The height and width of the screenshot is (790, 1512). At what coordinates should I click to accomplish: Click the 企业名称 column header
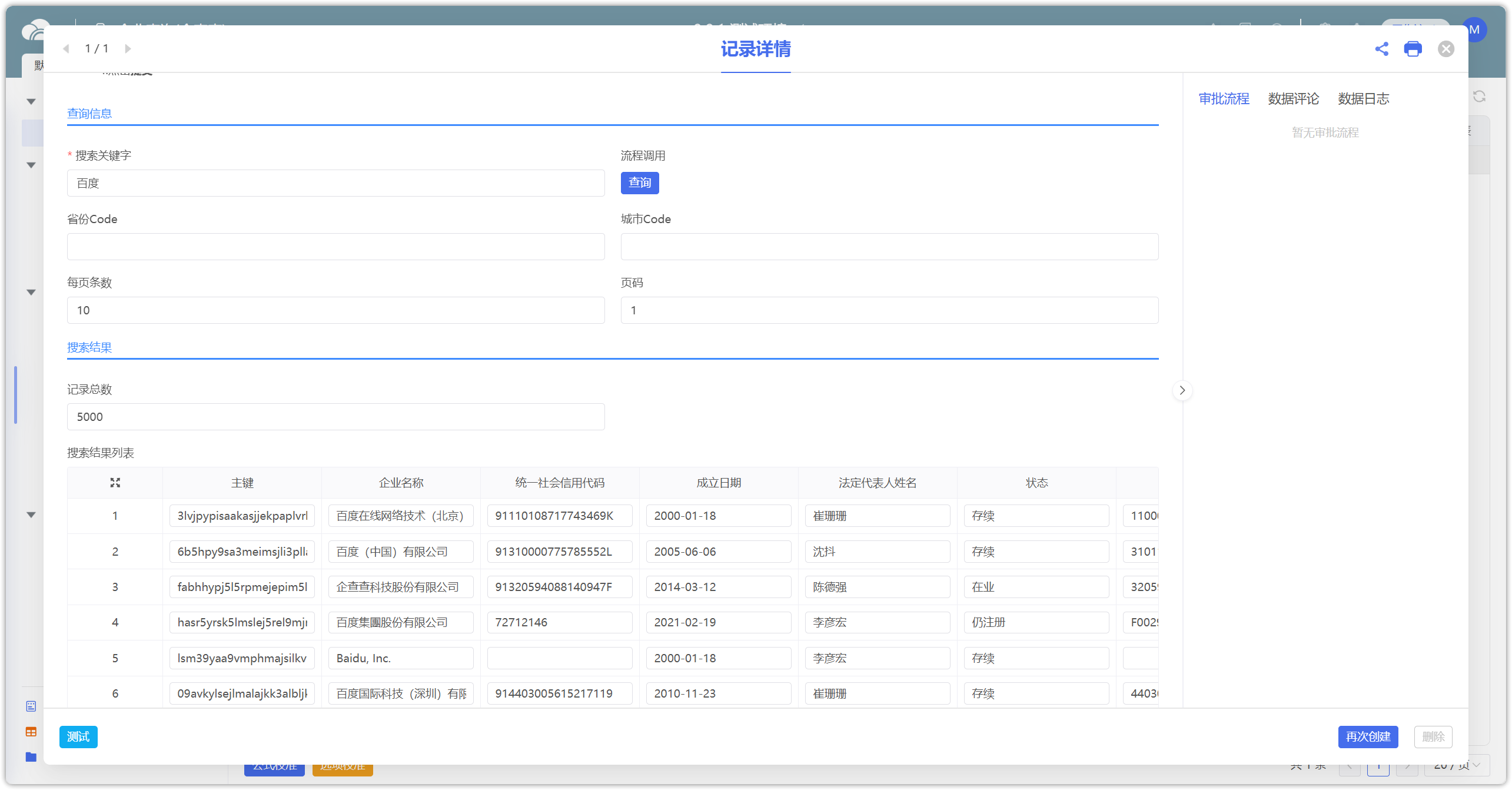coord(401,483)
